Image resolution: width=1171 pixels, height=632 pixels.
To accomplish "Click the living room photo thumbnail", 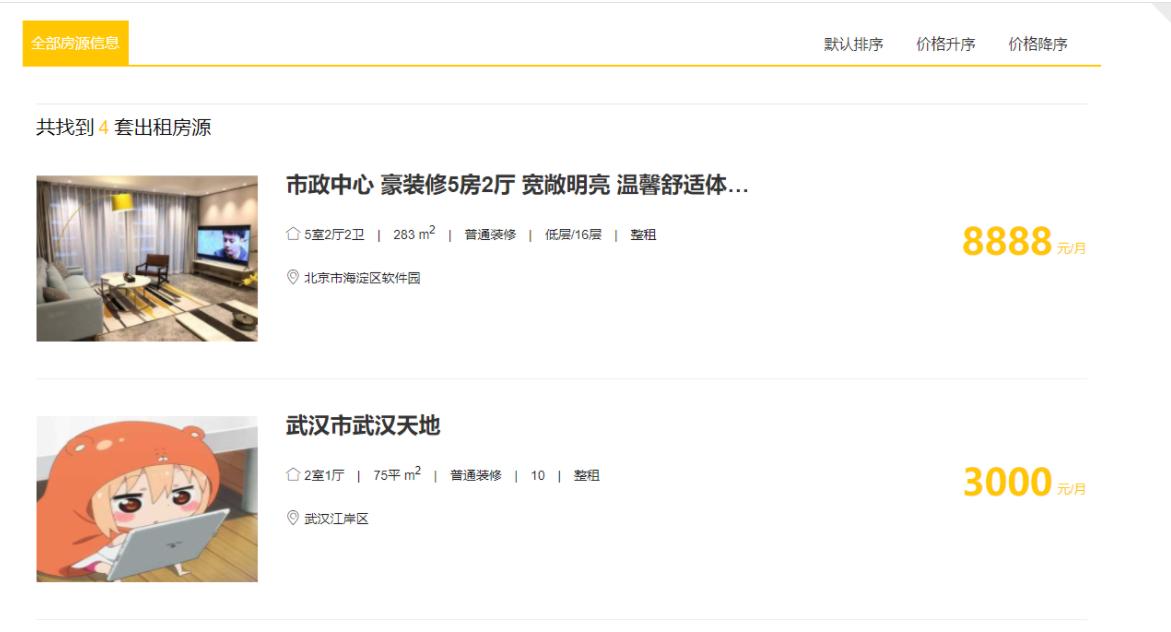I will point(147,258).
